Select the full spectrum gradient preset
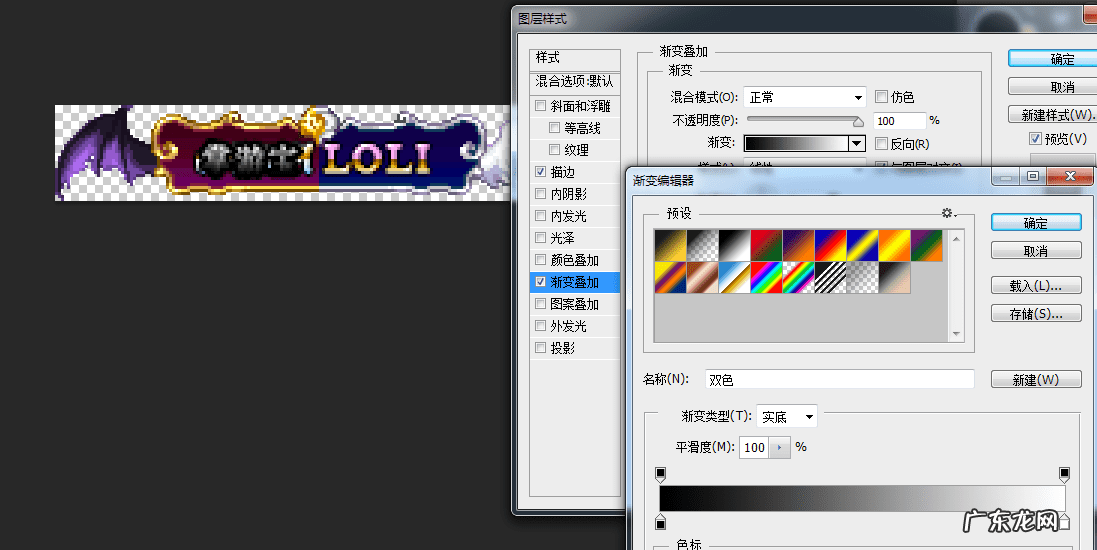The image size is (1097, 550). tap(767, 278)
